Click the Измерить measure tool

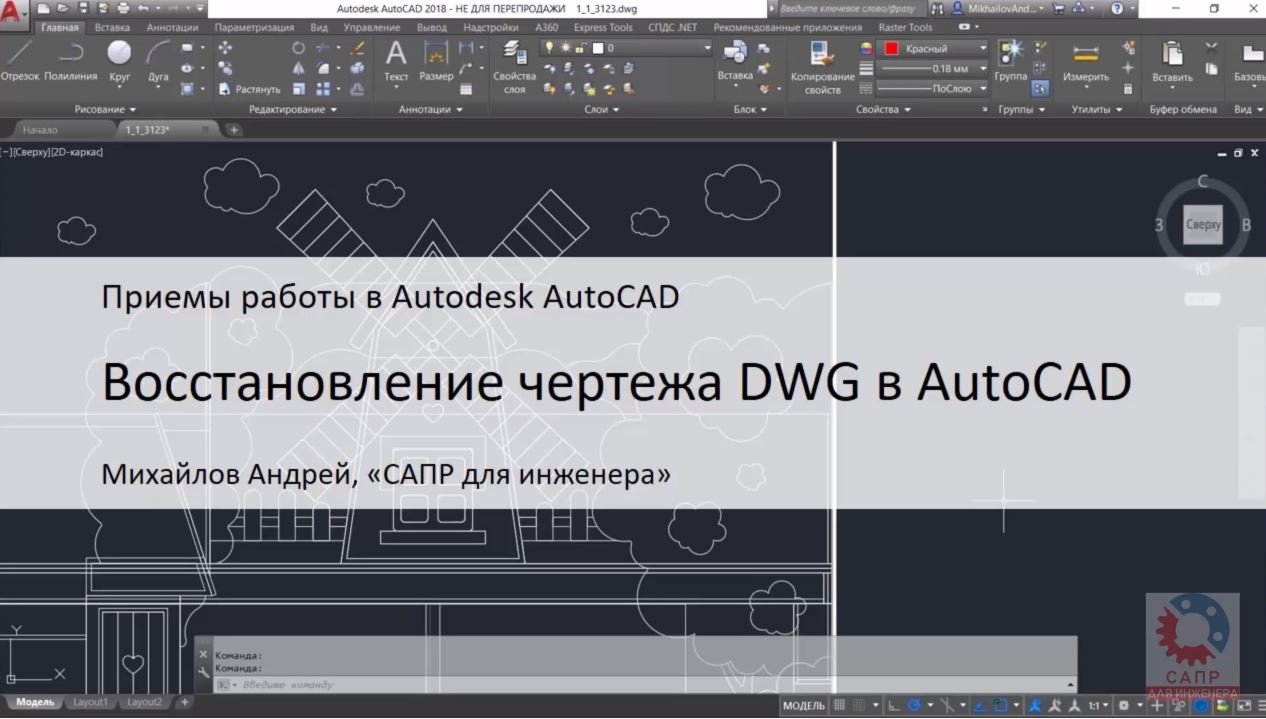1085,61
